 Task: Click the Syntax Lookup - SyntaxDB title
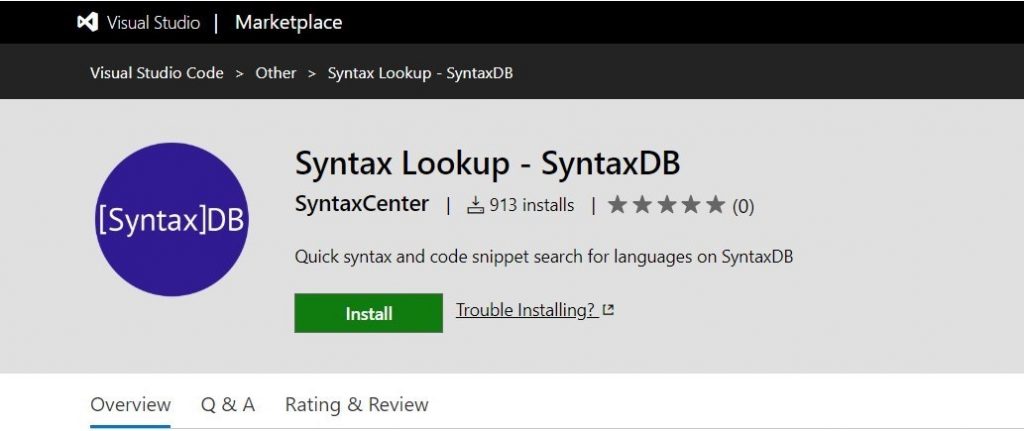coord(487,163)
